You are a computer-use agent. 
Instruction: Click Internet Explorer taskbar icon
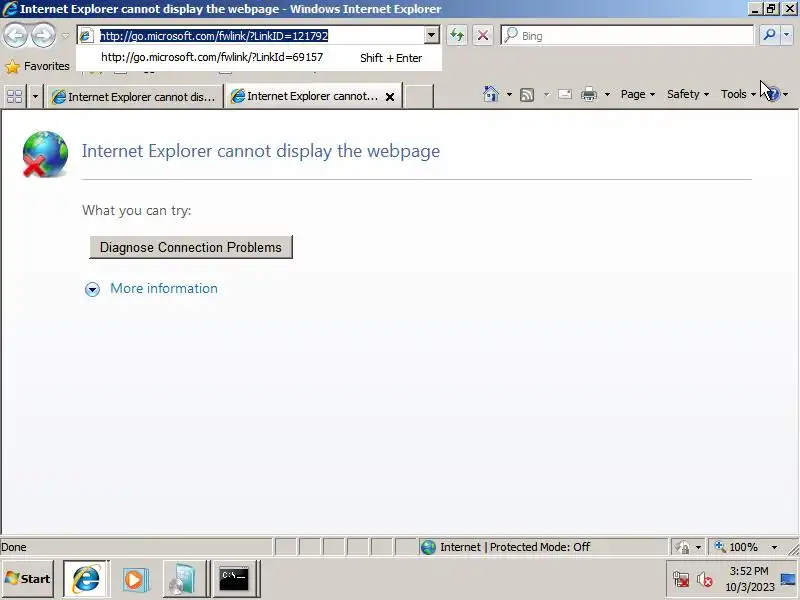86,579
